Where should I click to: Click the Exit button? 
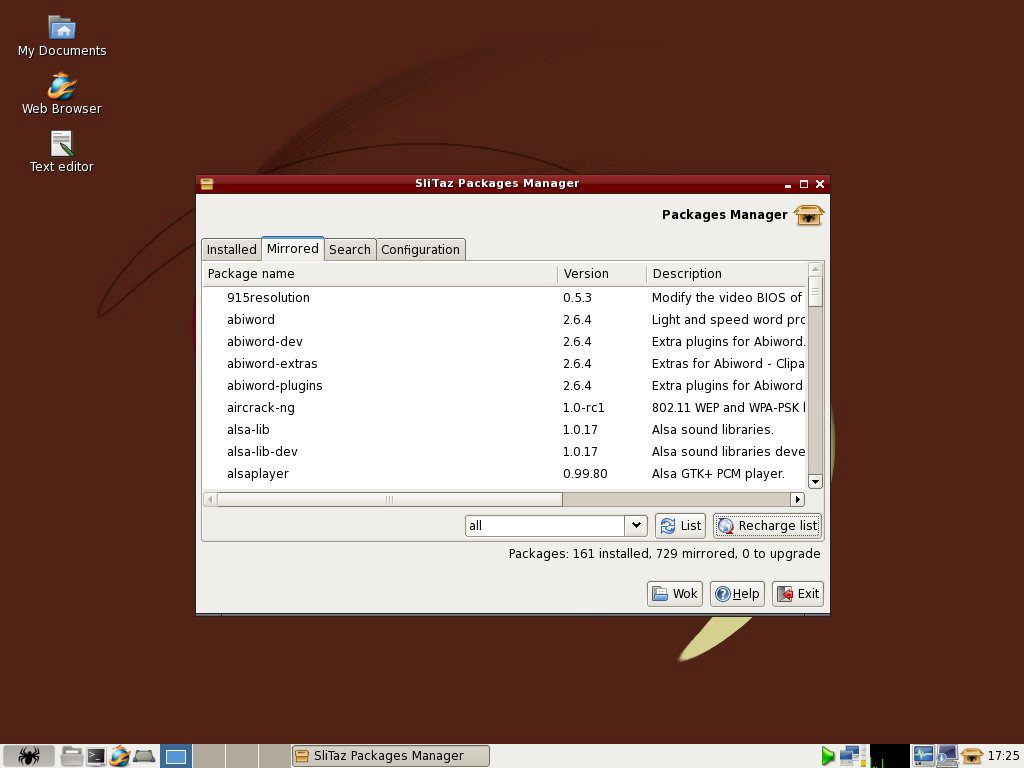tap(798, 594)
